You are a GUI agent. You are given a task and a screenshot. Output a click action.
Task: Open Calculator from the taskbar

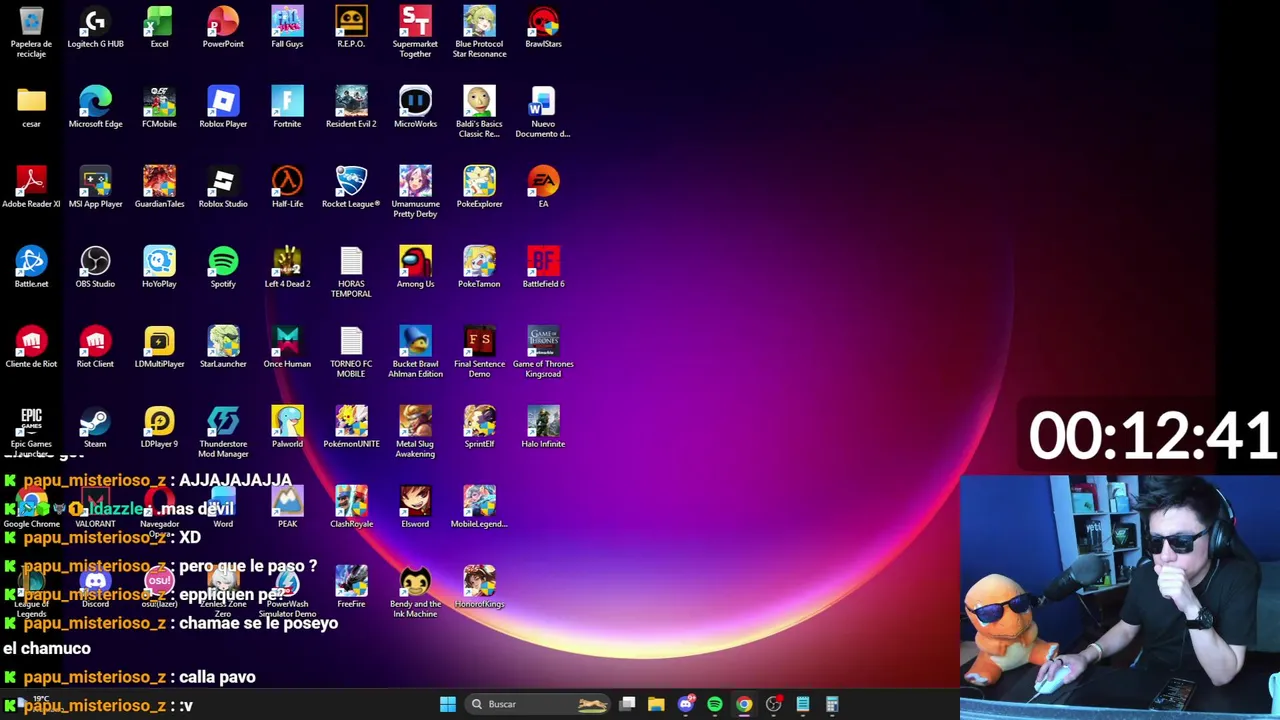[831, 704]
